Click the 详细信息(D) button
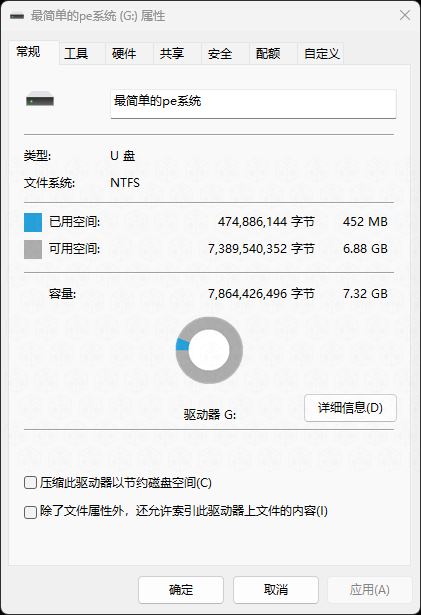Image resolution: width=421 pixels, height=615 pixels. [350, 408]
